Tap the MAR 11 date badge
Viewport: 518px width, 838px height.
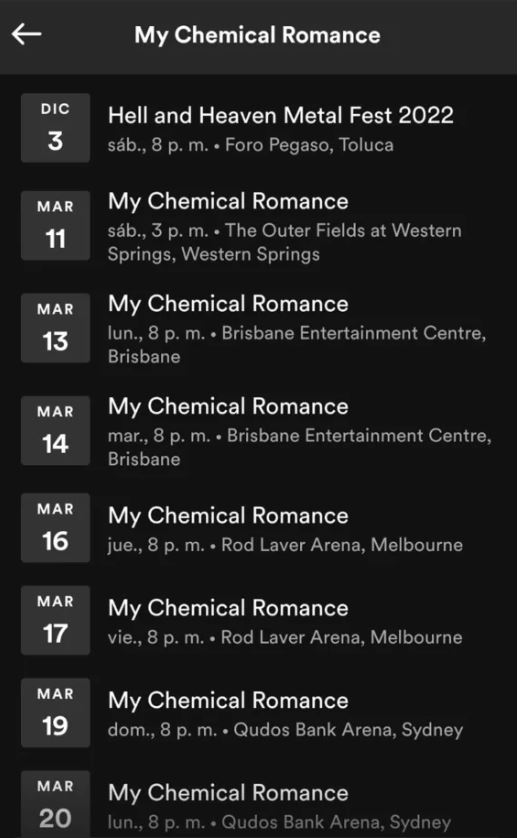pyautogui.click(x=56, y=226)
